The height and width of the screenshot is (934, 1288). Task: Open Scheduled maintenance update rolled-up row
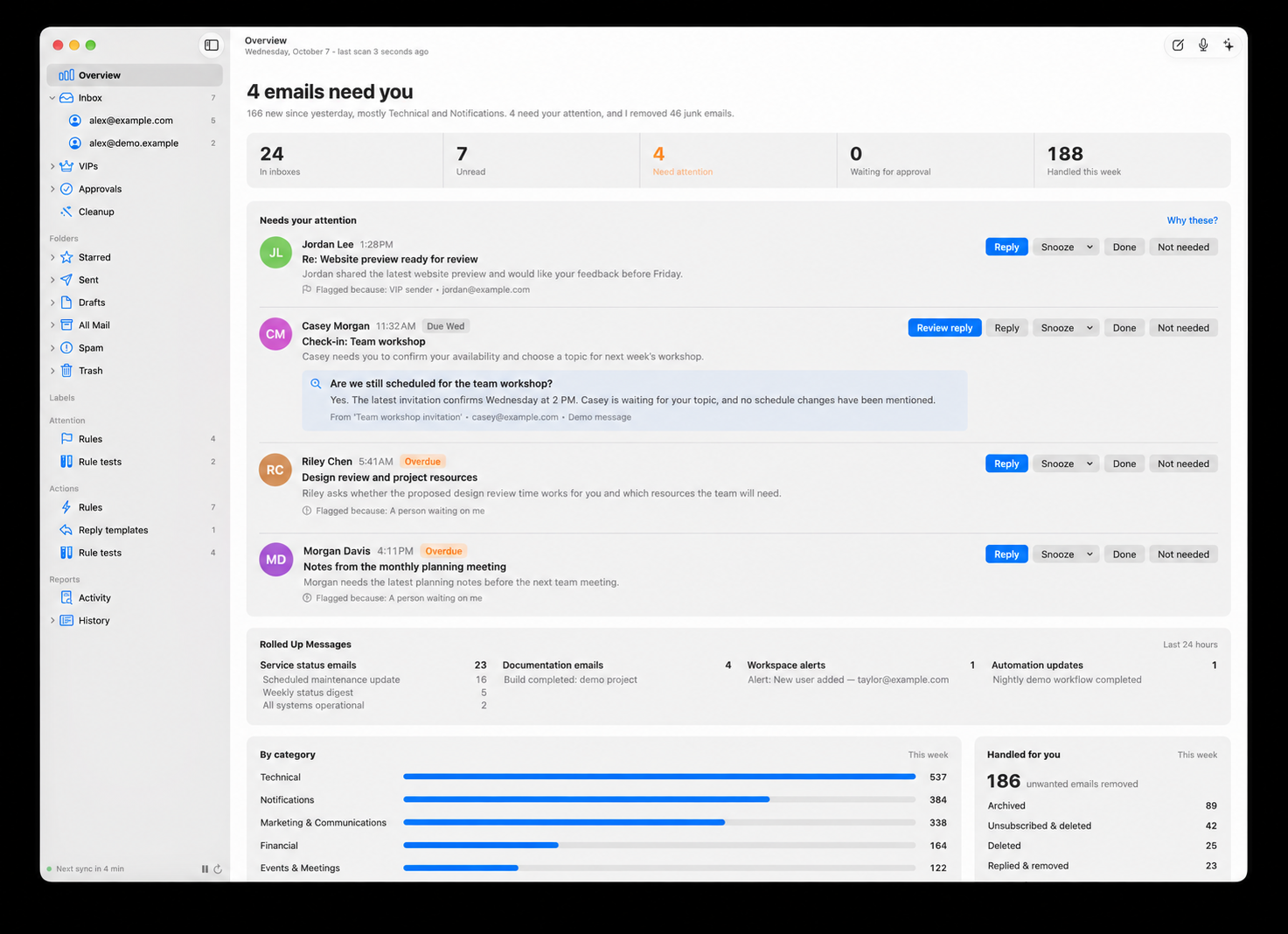[374, 680]
